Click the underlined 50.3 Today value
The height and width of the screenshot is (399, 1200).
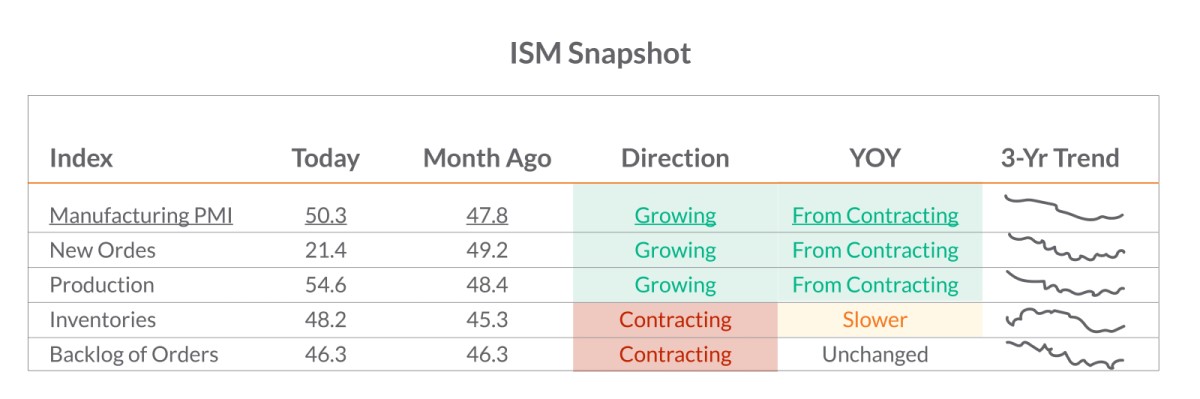click(325, 215)
